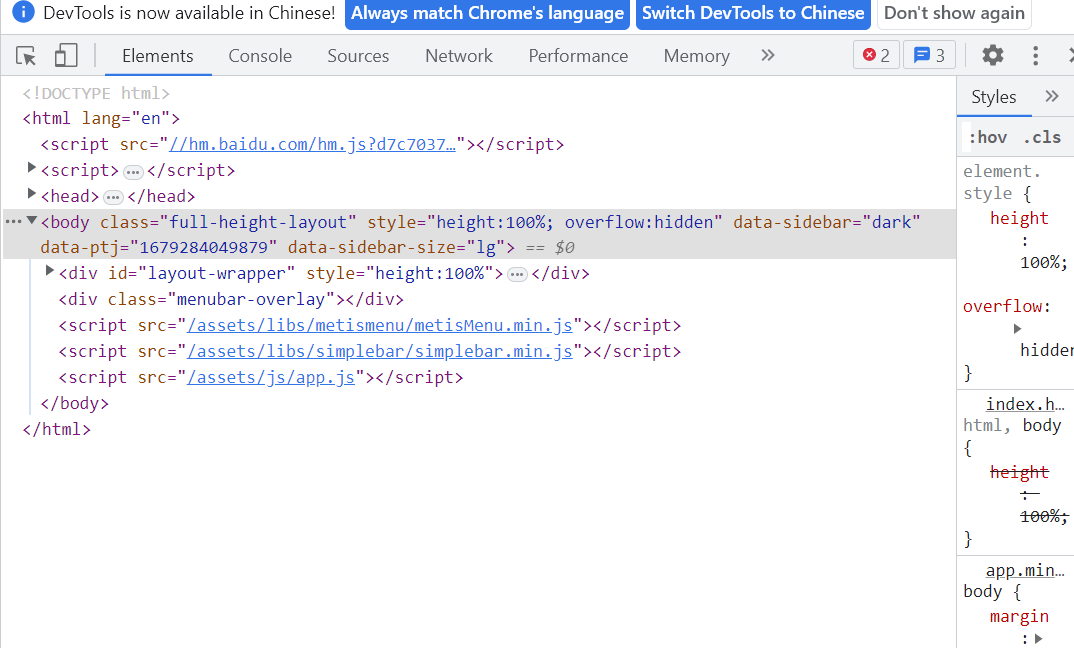Viewport: 1074px width, 648px height.
Task: Open the Memory tab
Action: pyautogui.click(x=697, y=55)
